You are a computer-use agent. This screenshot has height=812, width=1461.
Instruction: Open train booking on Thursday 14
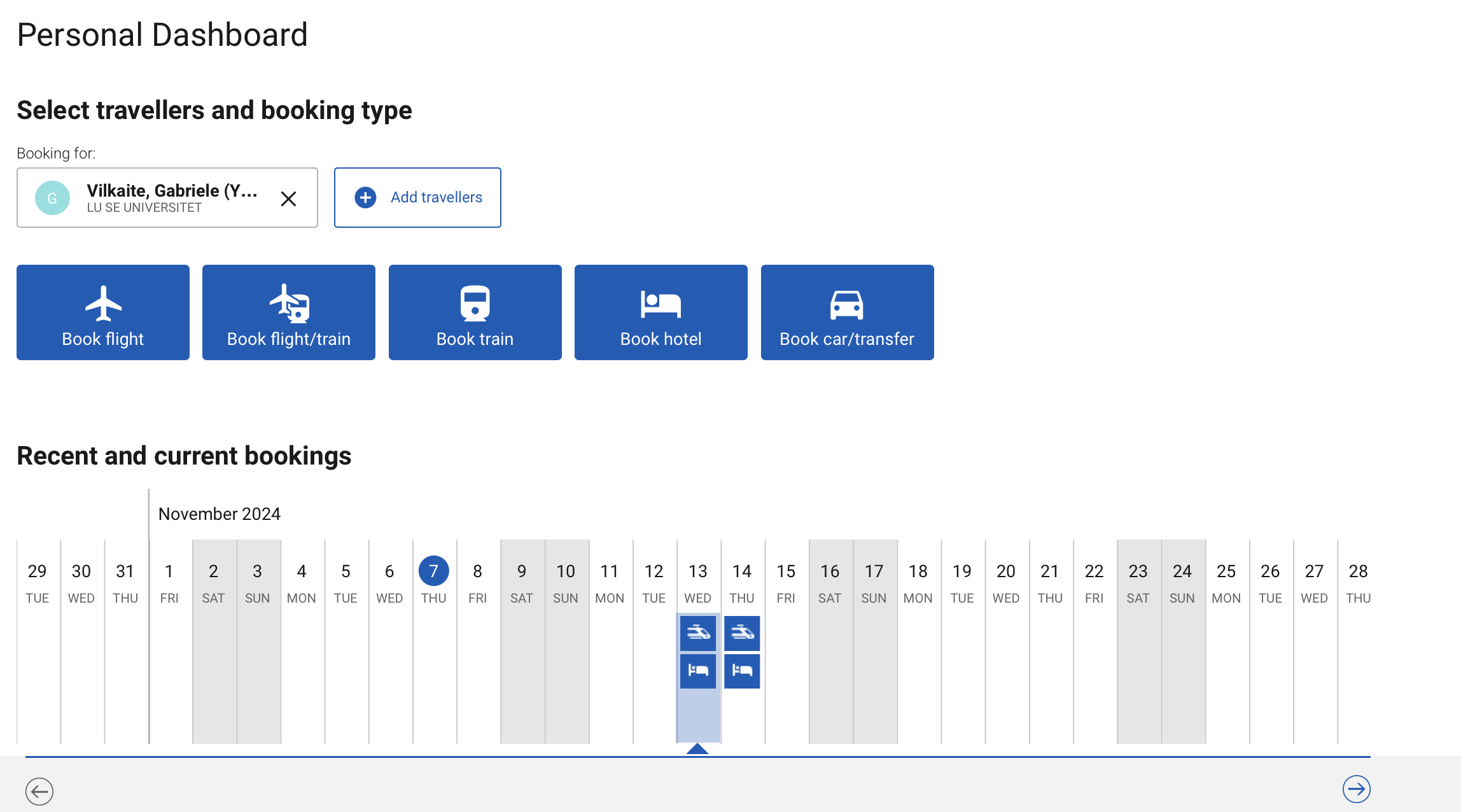point(742,633)
